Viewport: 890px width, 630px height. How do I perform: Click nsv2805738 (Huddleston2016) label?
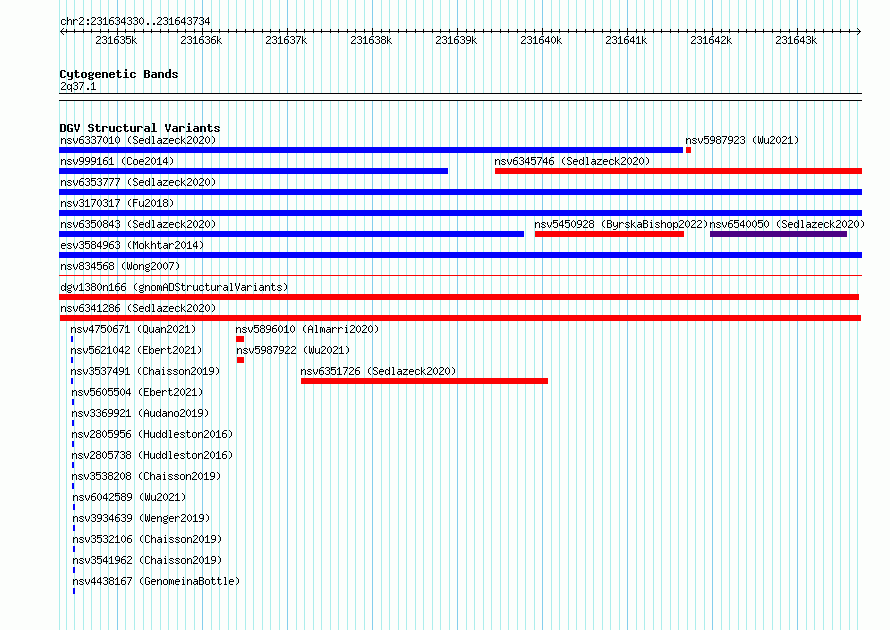[x=152, y=455]
